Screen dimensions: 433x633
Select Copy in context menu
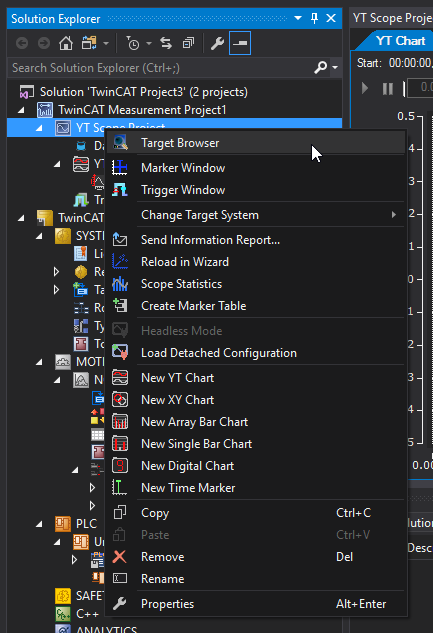(255, 513)
